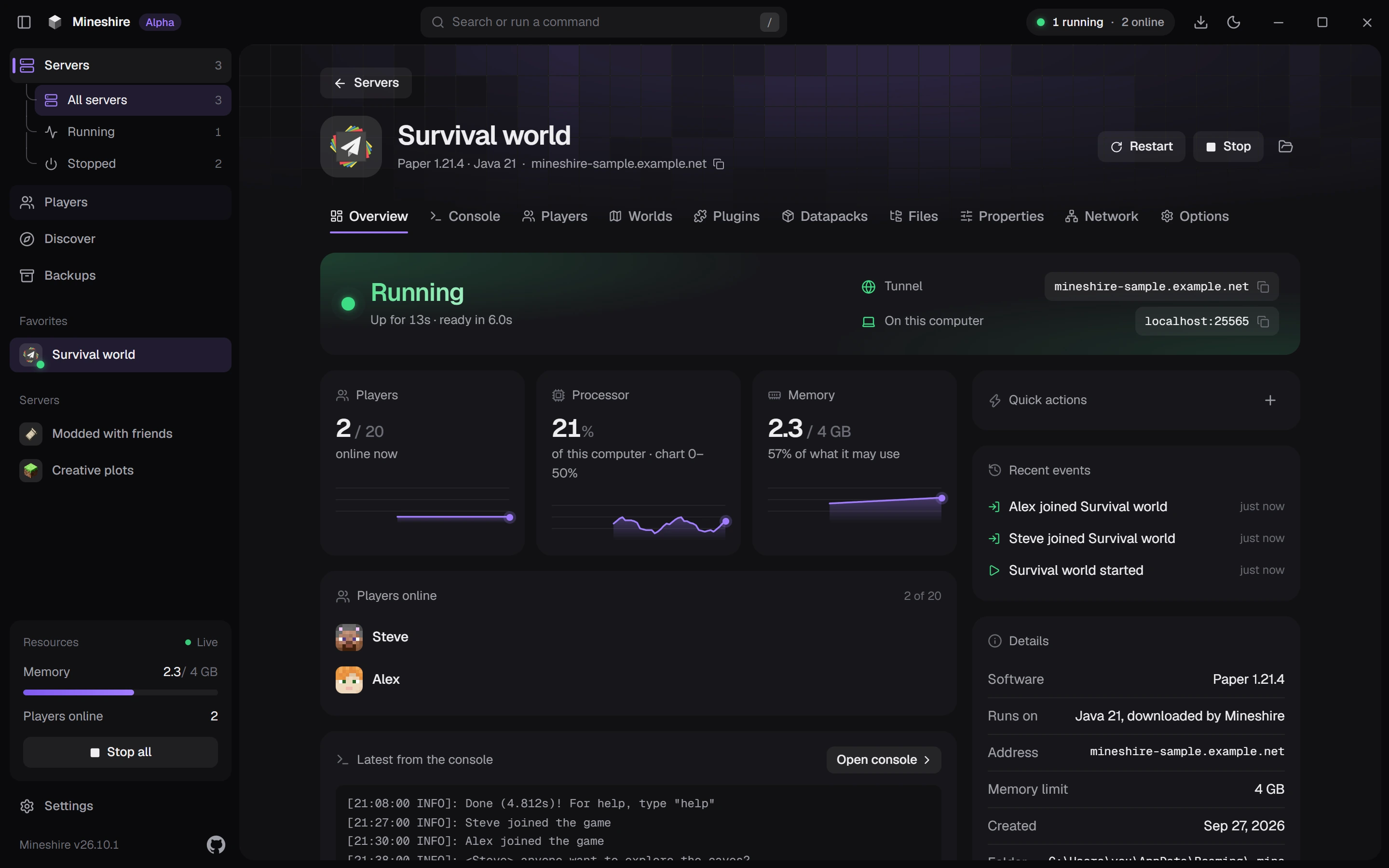Open the Network tab
Viewport: 1389px width, 868px height.
[1102, 217]
